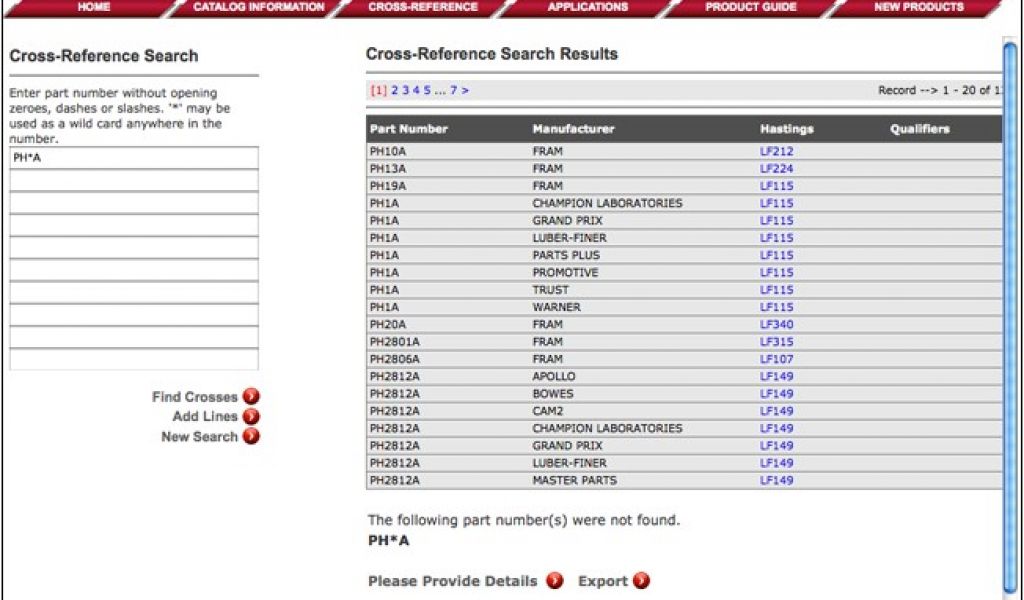Image resolution: width=1024 pixels, height=600 pixels.
Task: Click the red Please Provide Details icon
Action: [554, 580]
